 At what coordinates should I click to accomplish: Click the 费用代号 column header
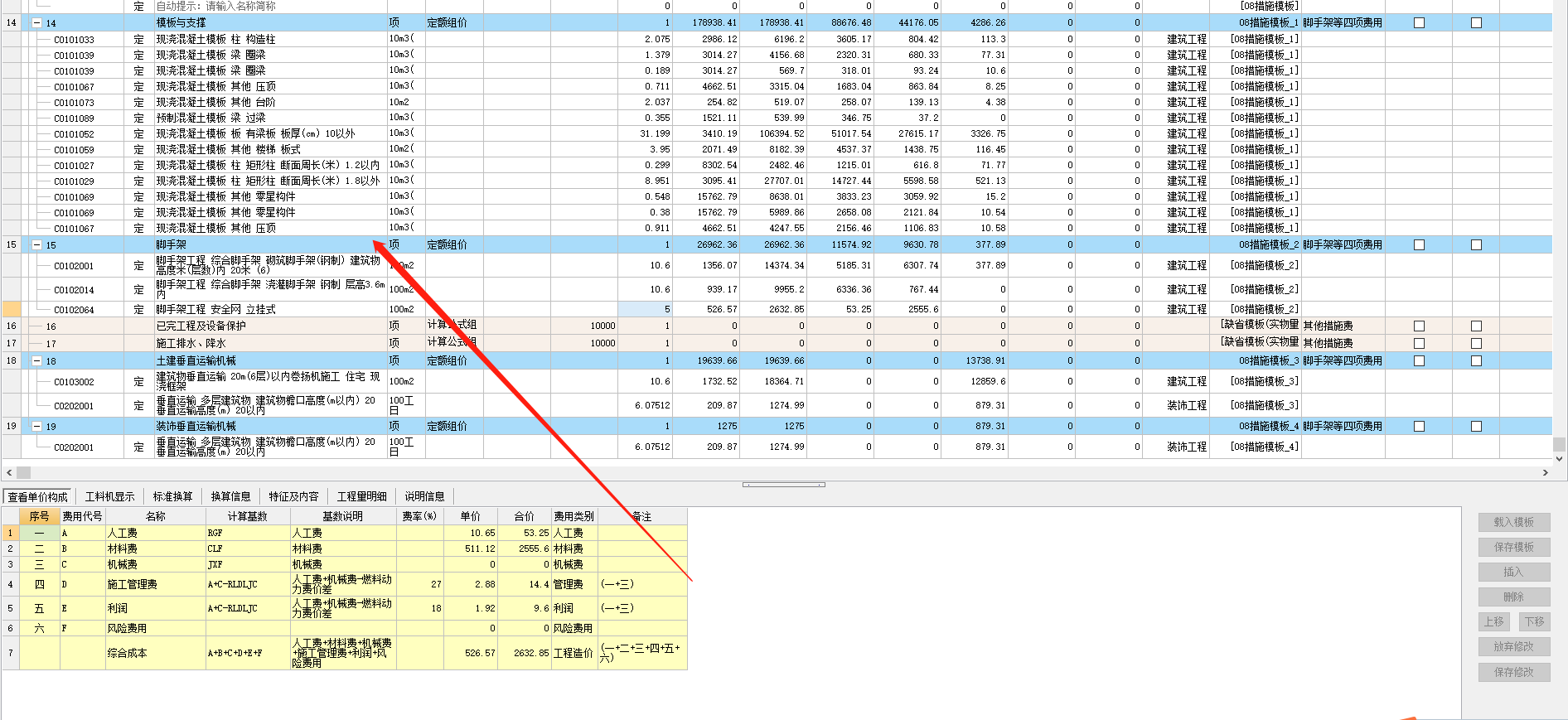(x=82, y=516)
